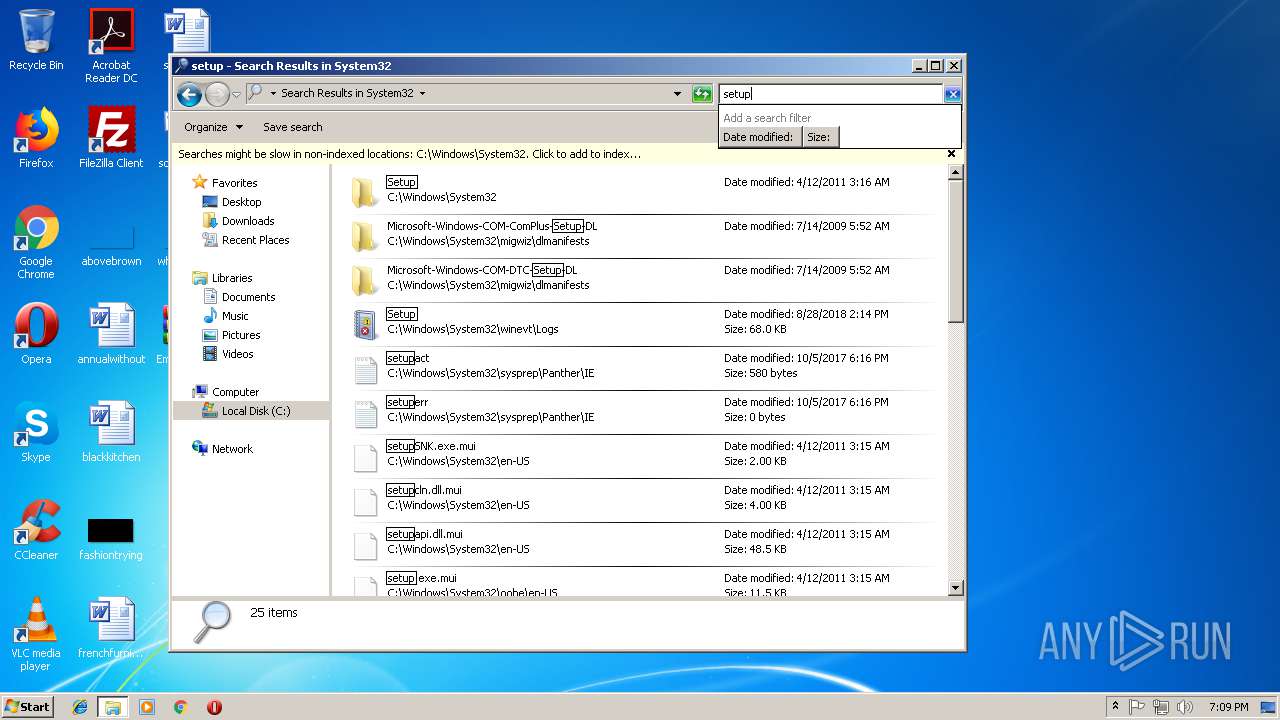1280x720 pixels.
Task: Open Skype desktop shortcut
Action: (36, 432)
